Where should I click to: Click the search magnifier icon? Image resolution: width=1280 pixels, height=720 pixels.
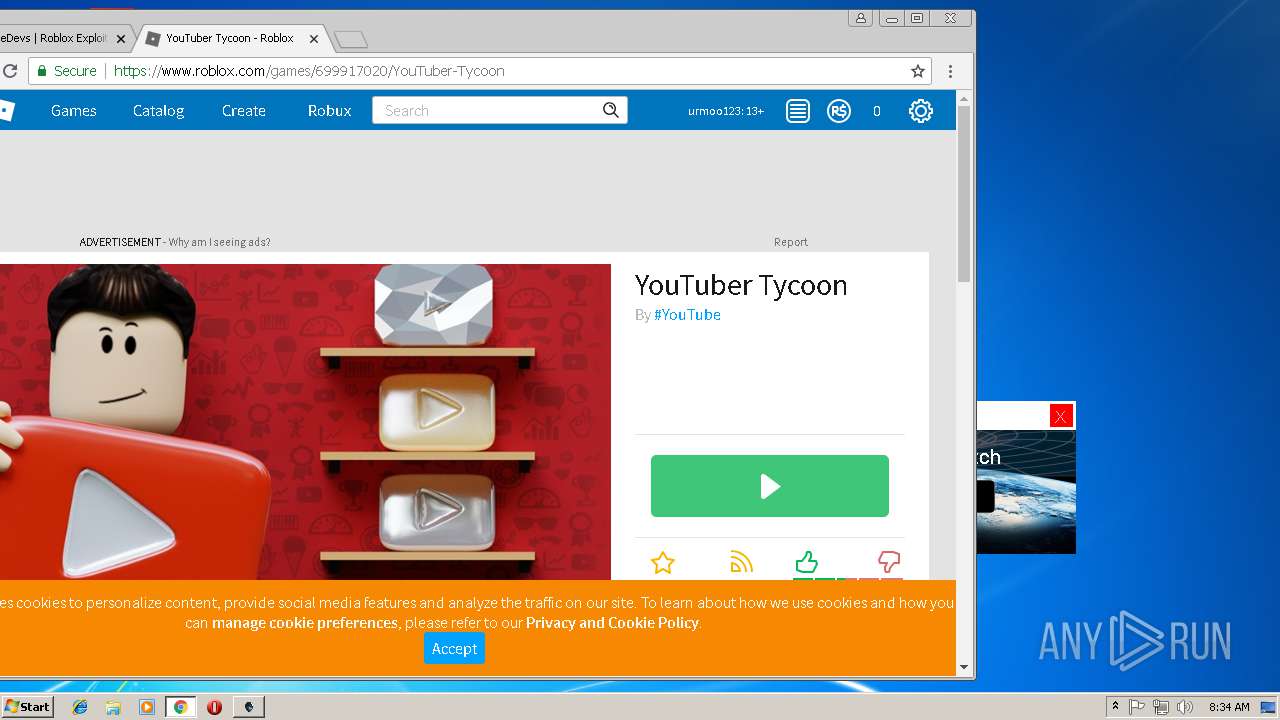pos(611,110)
